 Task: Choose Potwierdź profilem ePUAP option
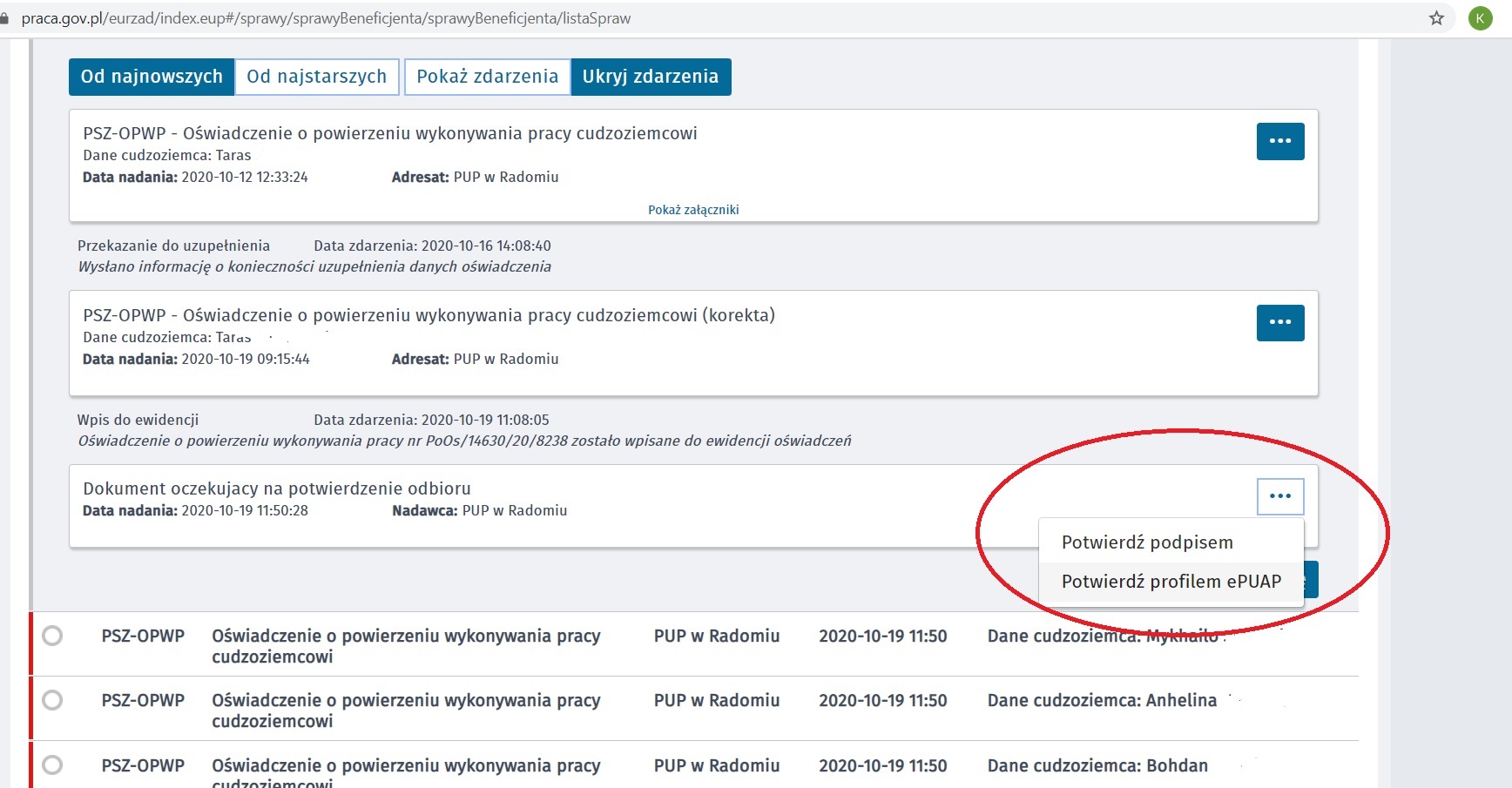coord(1171,582)
